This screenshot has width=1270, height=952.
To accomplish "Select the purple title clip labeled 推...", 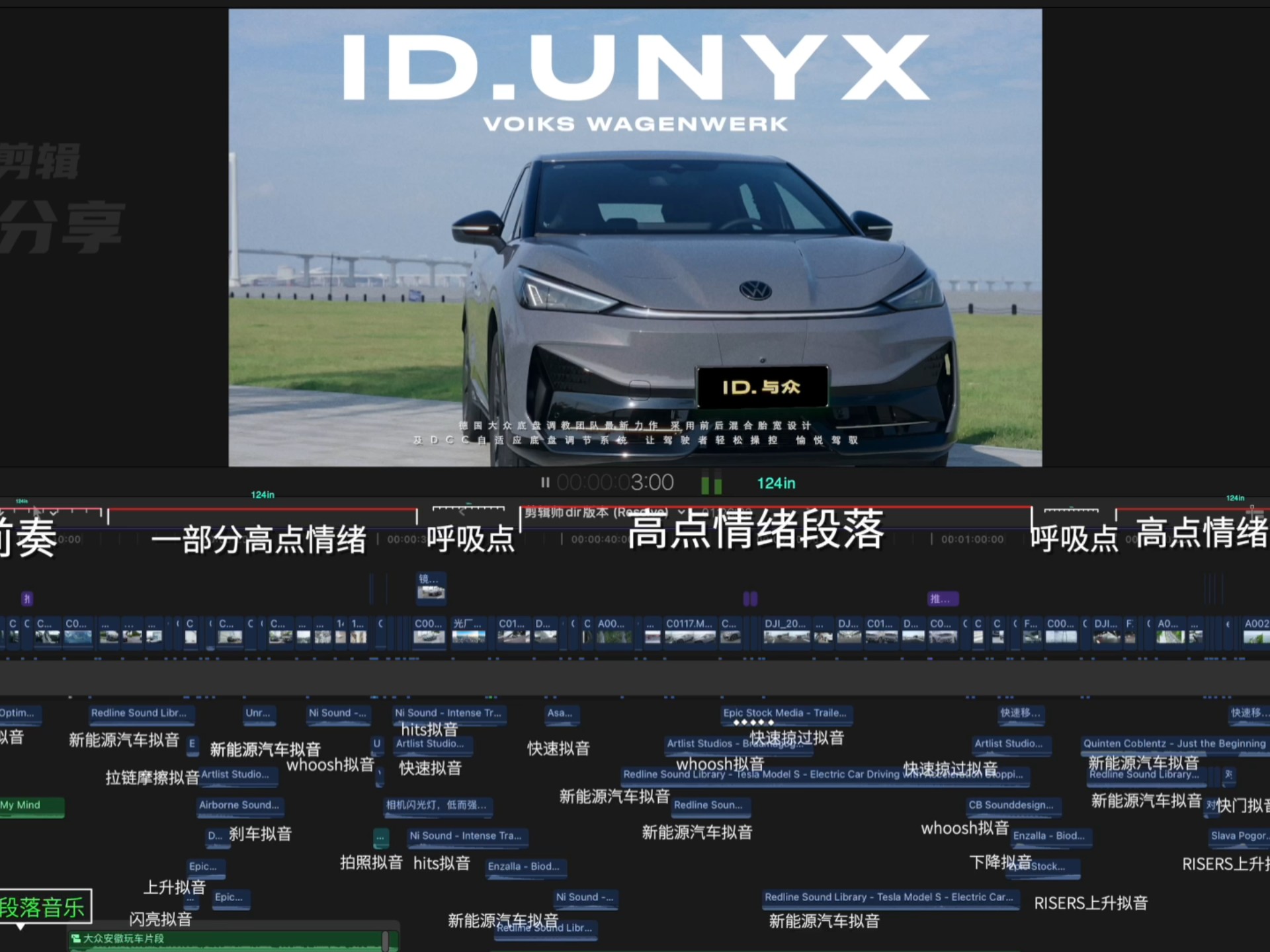I will click(x=943, y=599).
